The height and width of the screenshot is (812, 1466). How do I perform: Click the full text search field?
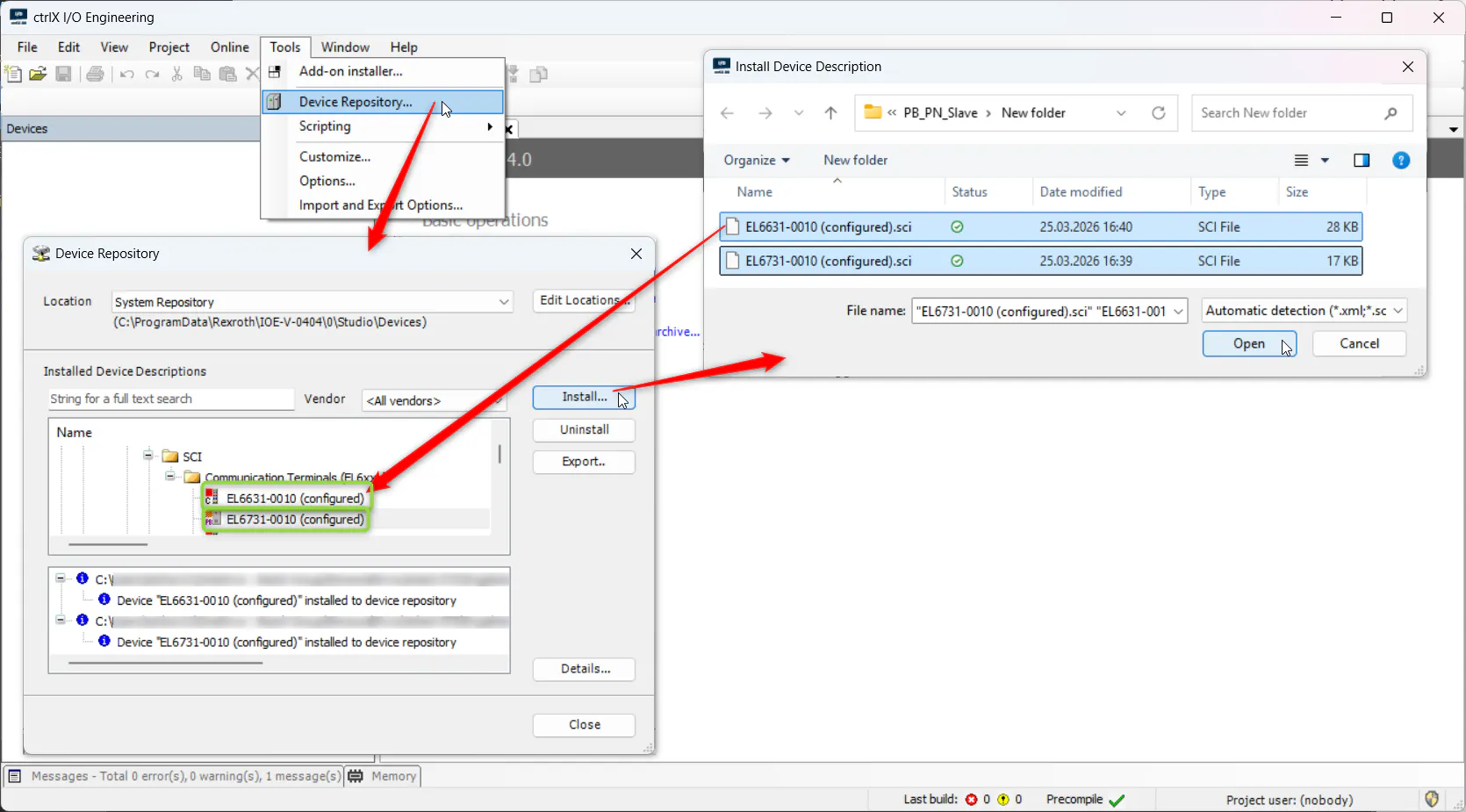(171, 399)
